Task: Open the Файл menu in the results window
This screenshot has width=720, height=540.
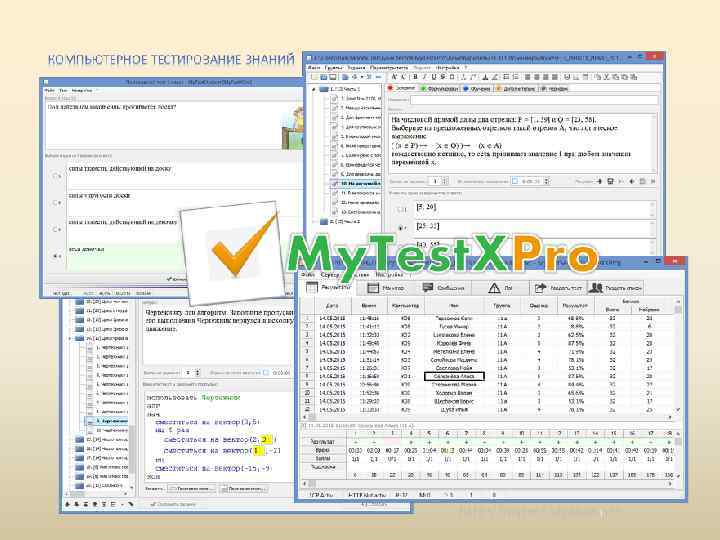Action: (307, 275)
